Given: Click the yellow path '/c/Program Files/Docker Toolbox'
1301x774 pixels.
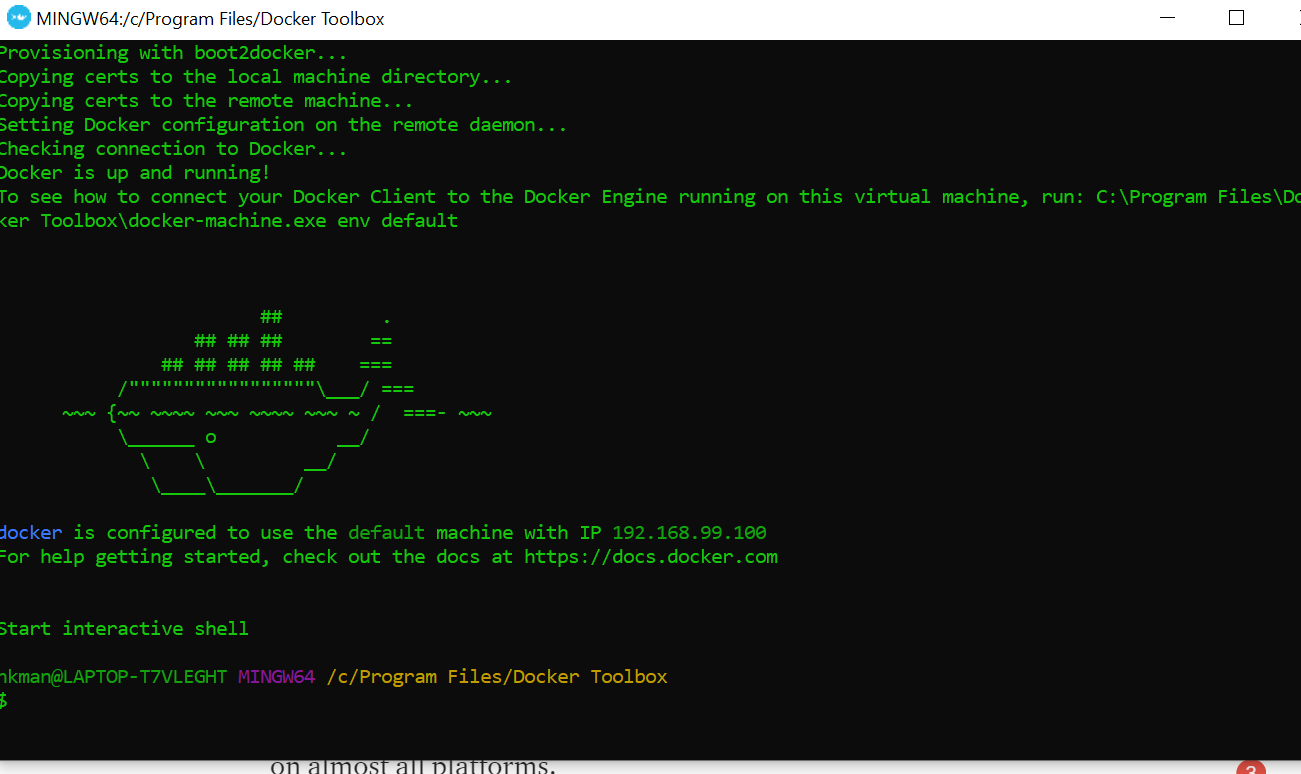Looking at the screenshot, I should pyautogui.click(x=497, y=677).
